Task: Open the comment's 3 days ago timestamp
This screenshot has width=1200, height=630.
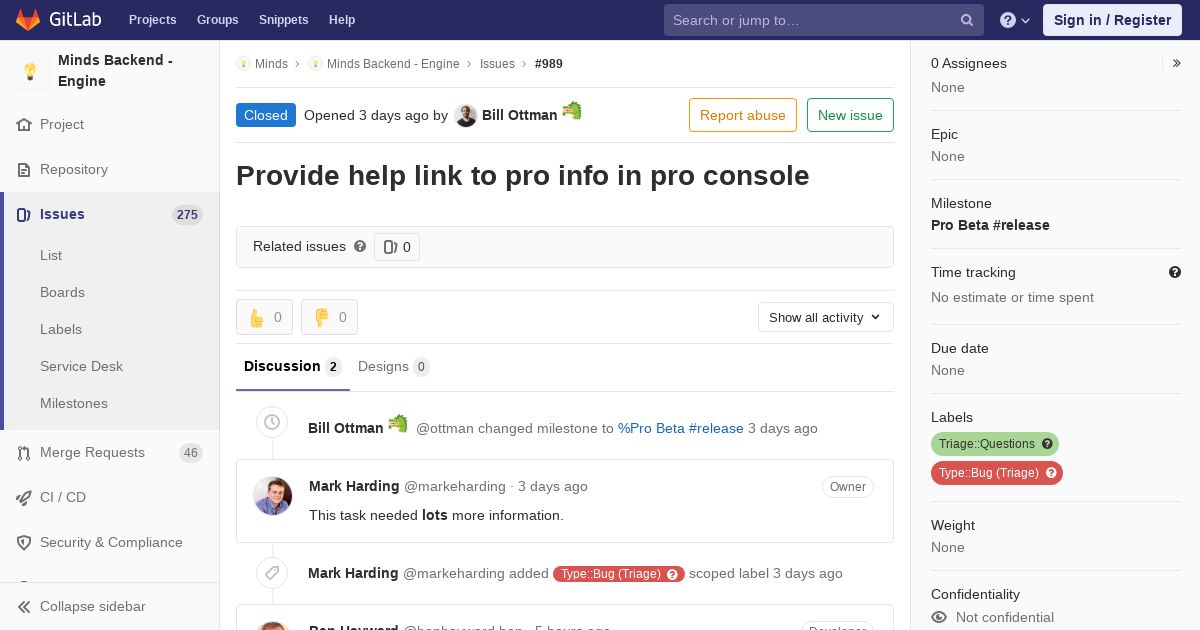Action: (553, 486)
